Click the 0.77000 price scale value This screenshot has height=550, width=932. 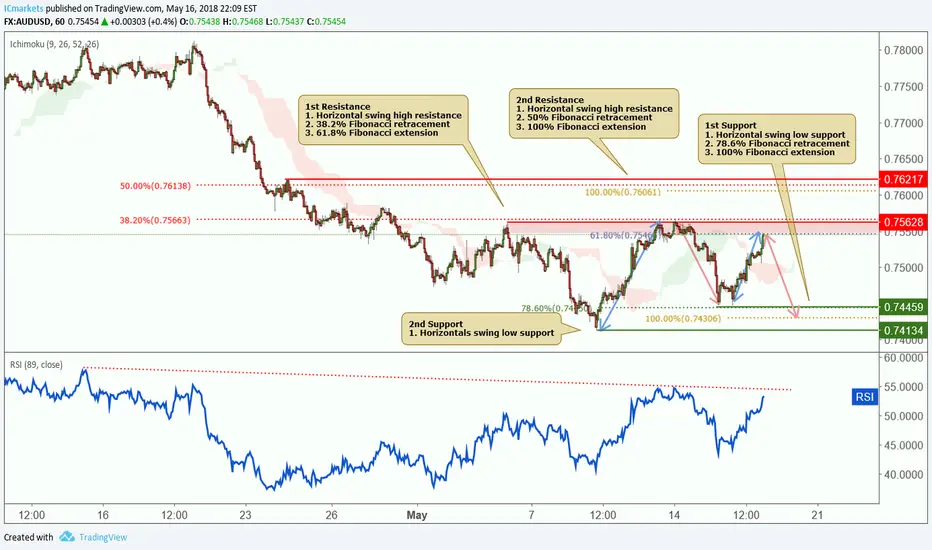pyautogui.click(x=903, y=123)
